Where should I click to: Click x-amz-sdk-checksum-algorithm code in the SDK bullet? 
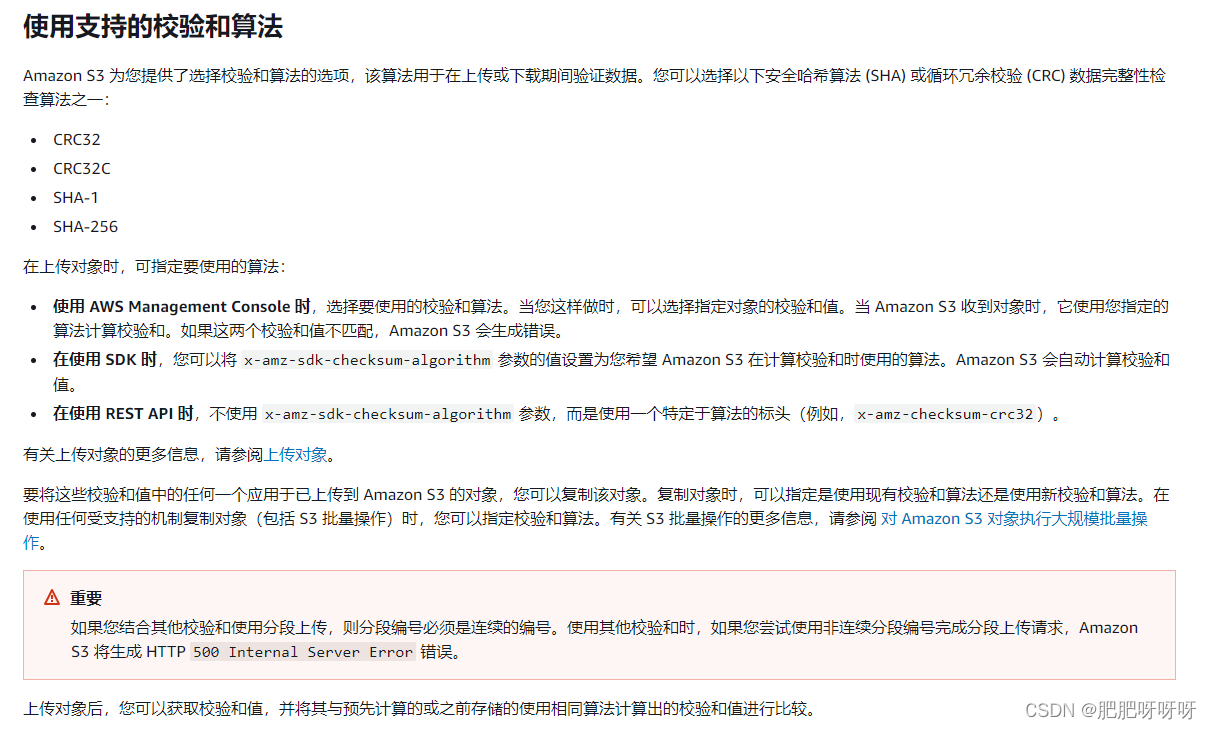pos(367,360)
